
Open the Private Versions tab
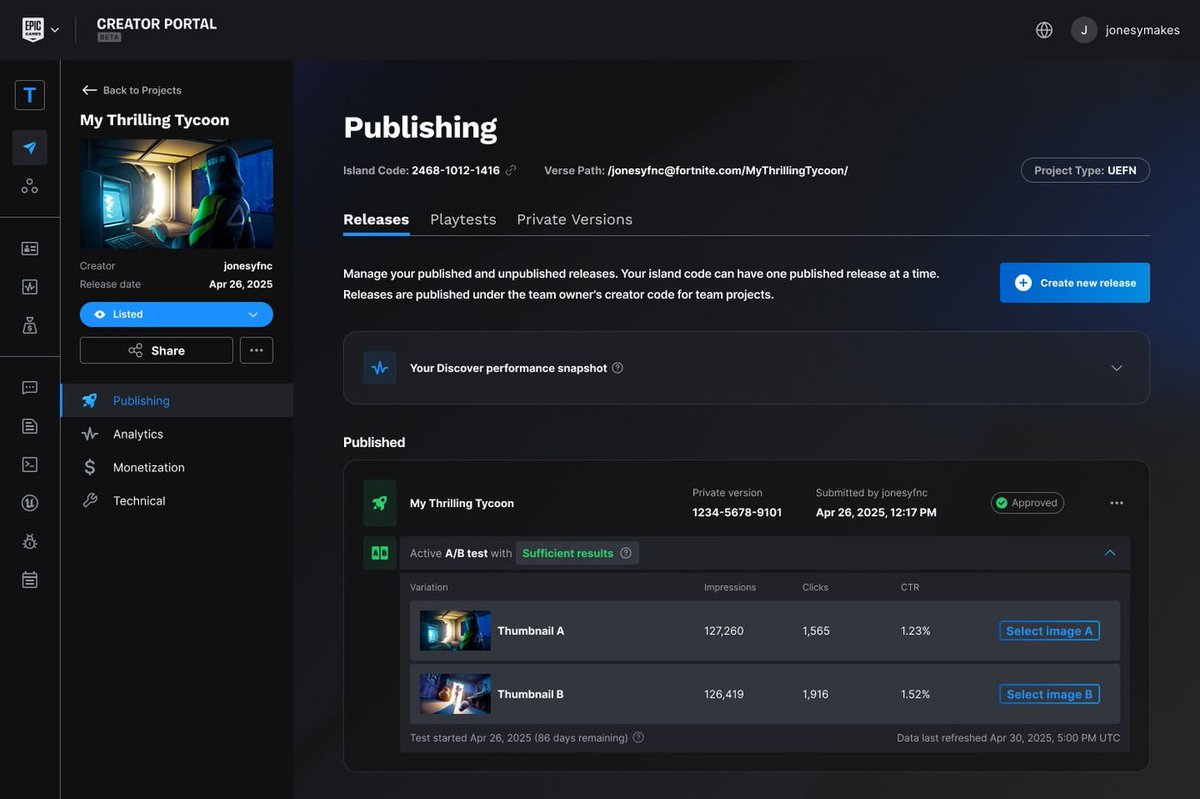(574, 219)
